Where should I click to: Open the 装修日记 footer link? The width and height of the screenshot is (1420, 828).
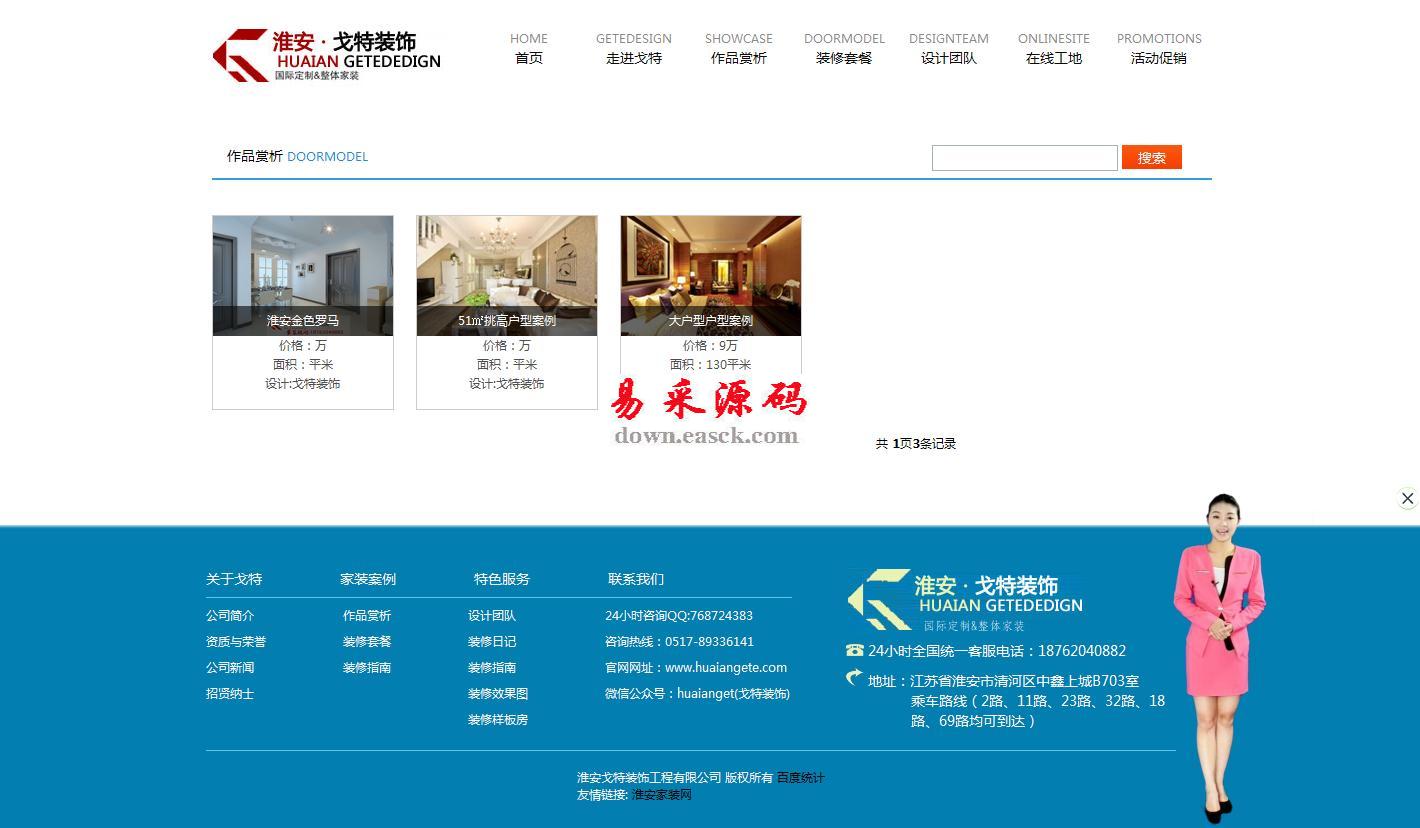(x=492, y=642)
